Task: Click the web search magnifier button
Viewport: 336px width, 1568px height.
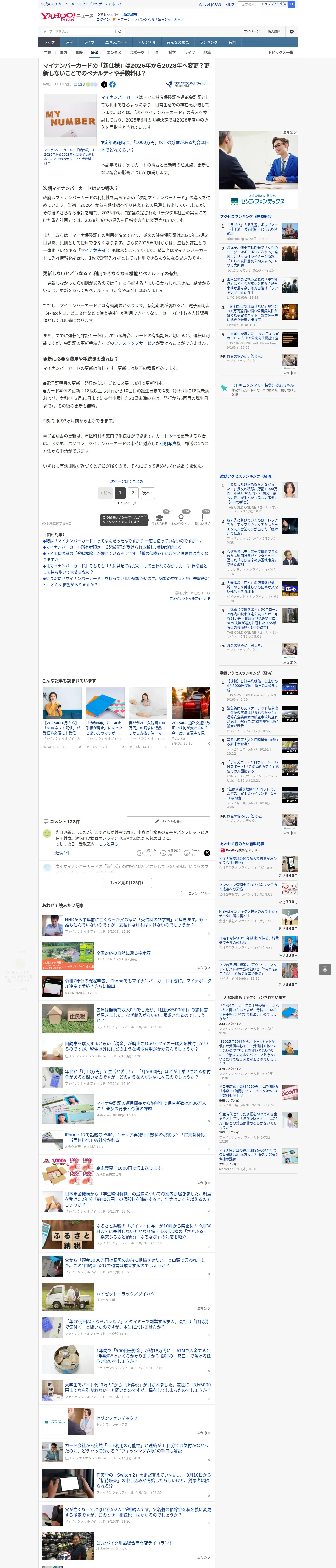Action: pos(292,4)
